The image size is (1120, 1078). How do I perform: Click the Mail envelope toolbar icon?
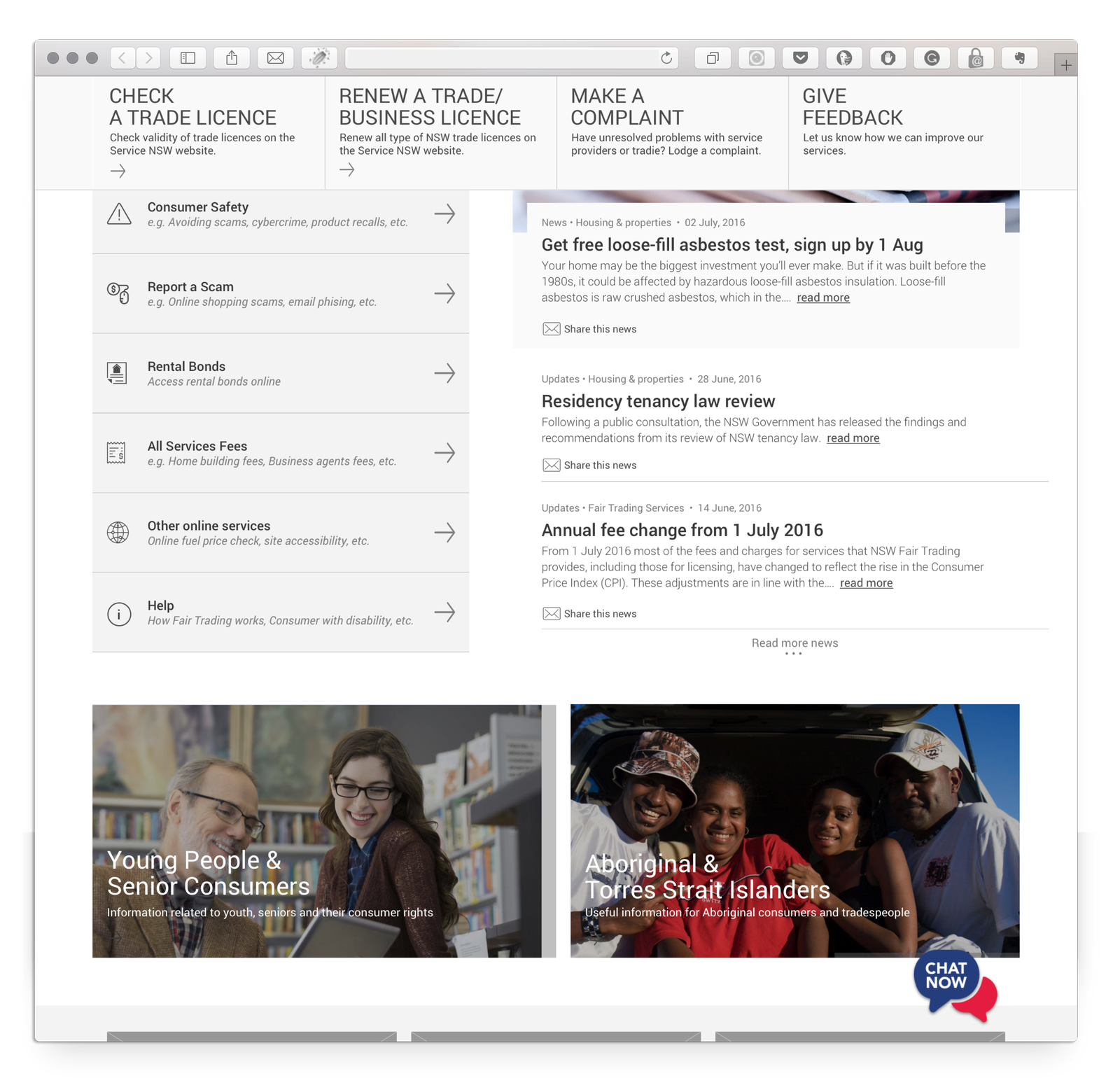click(276, 57)
